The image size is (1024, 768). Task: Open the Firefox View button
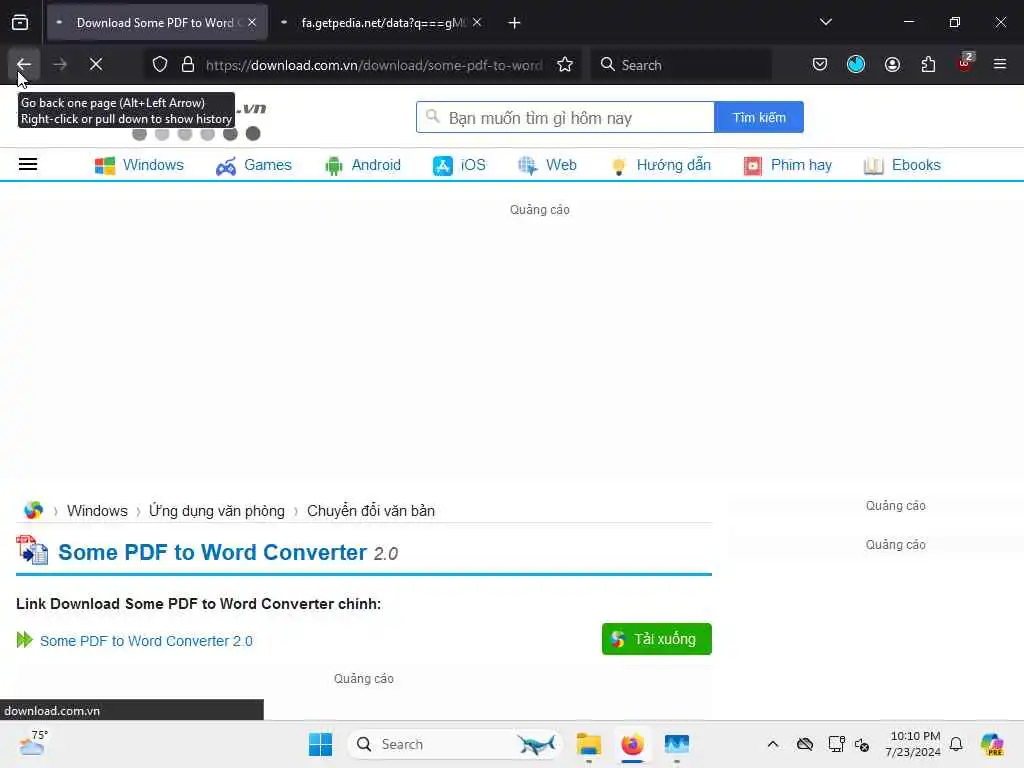(20, 23)
